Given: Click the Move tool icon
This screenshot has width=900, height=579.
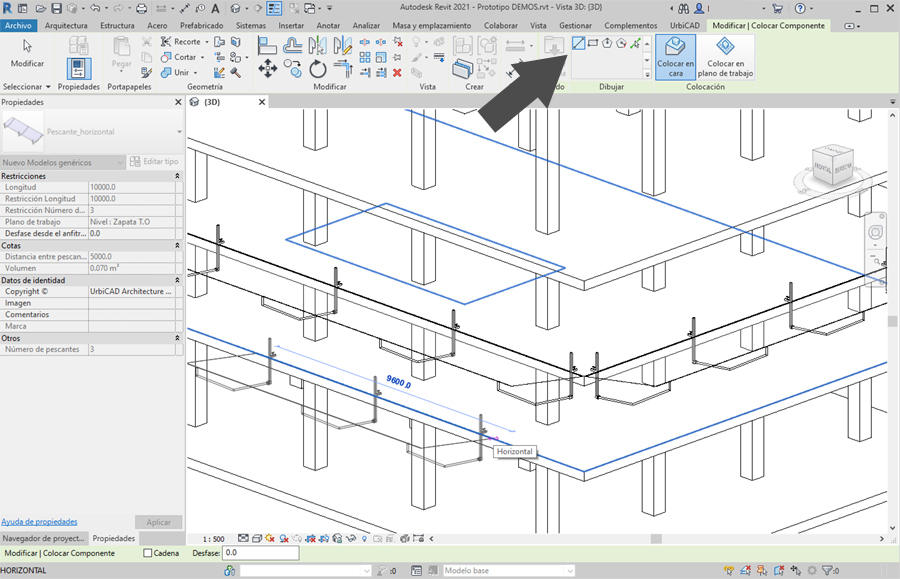Looking at the screenshot, I should (x=267, y=69).
